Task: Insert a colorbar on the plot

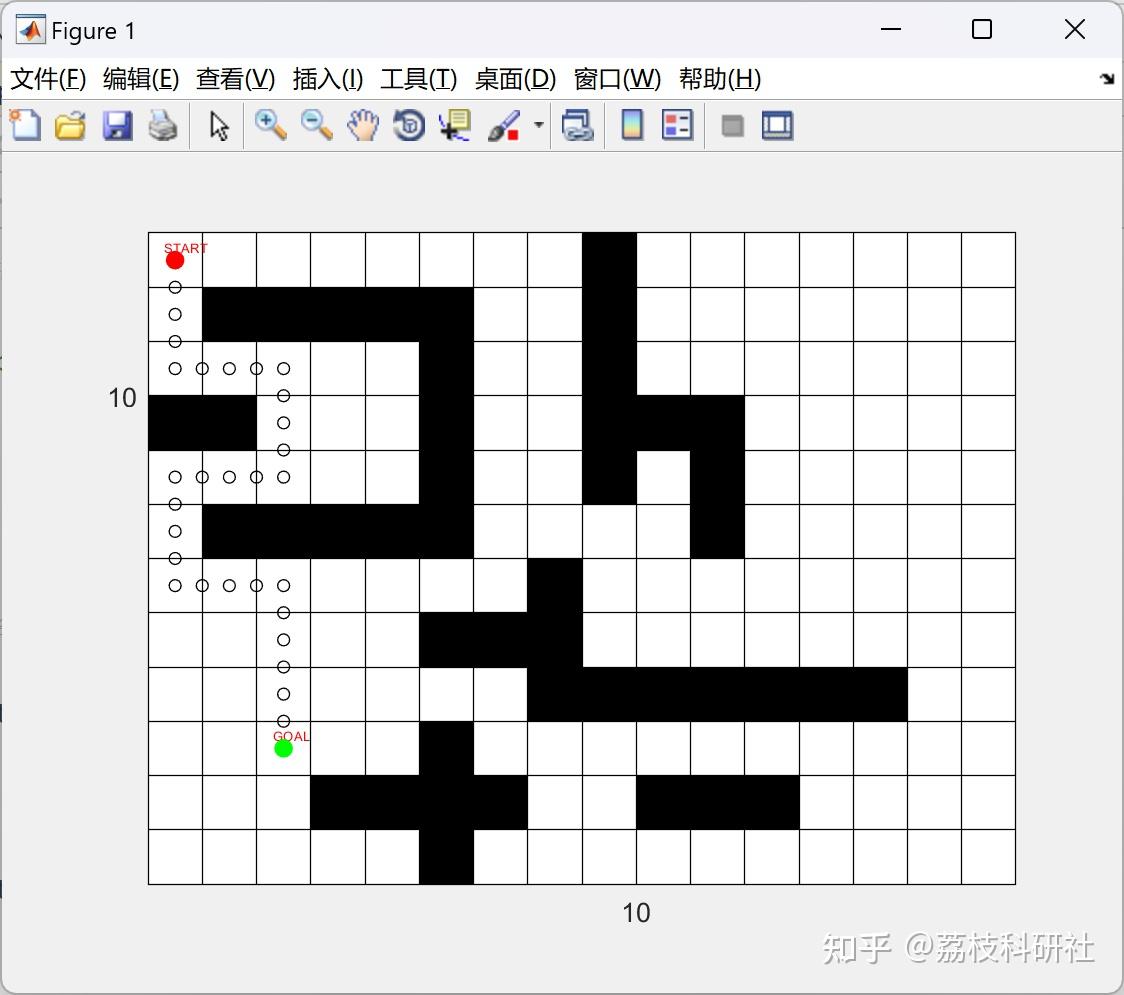Action: pos(631,125)
